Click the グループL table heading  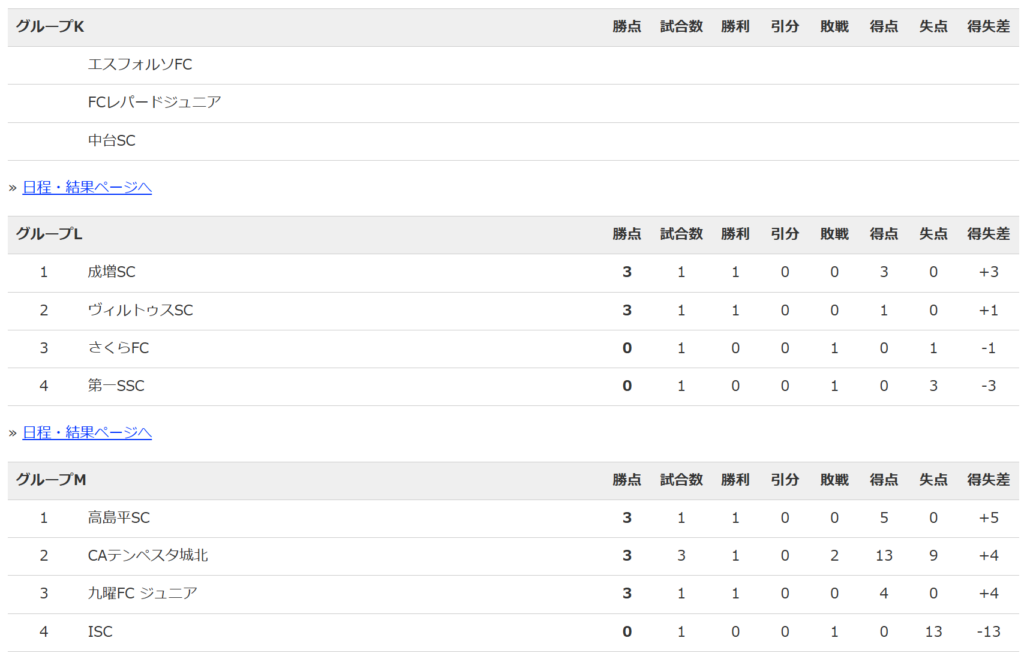tap(49, 234)
